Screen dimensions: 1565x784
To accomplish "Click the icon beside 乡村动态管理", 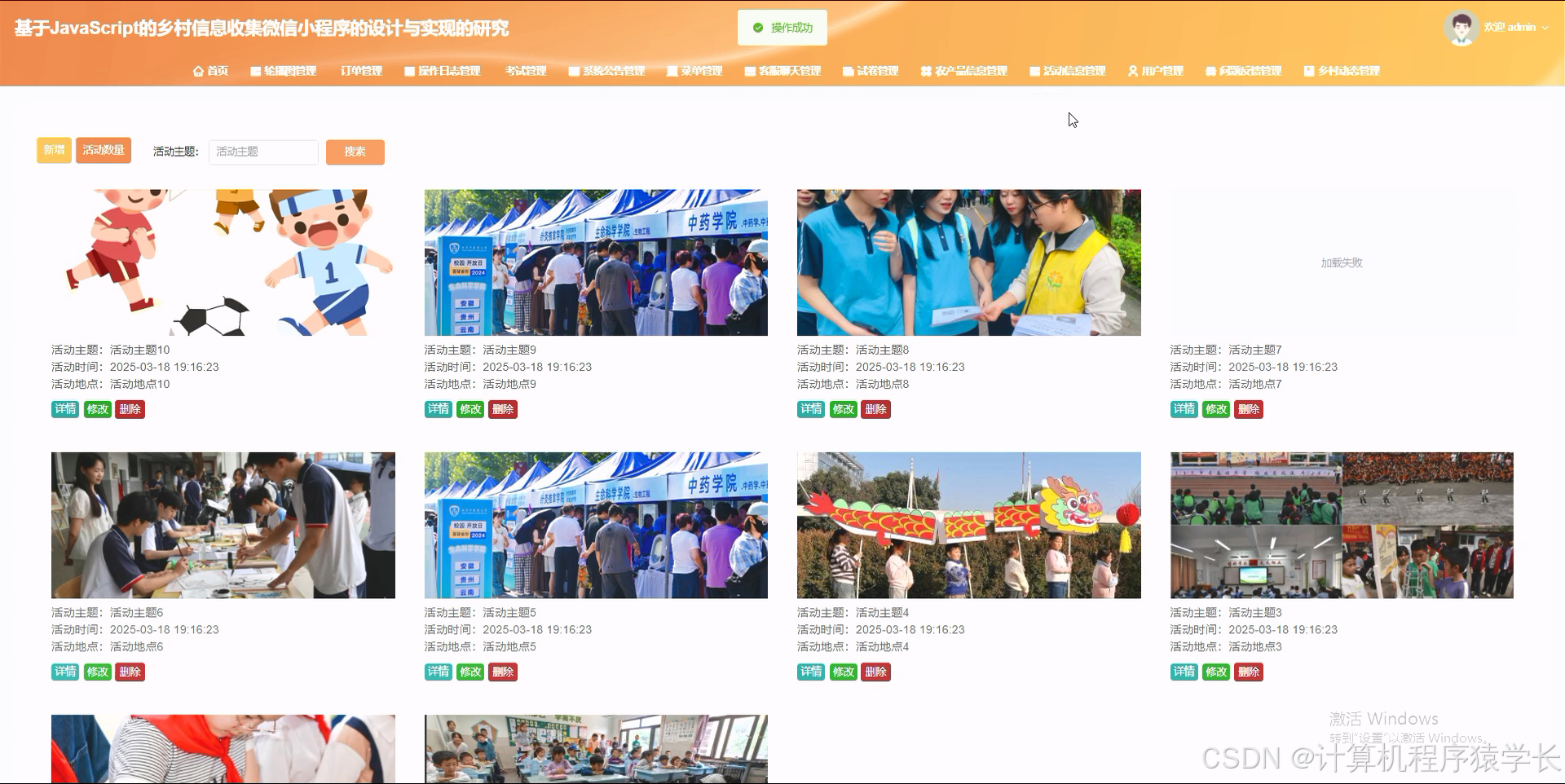I will 1309,72.
